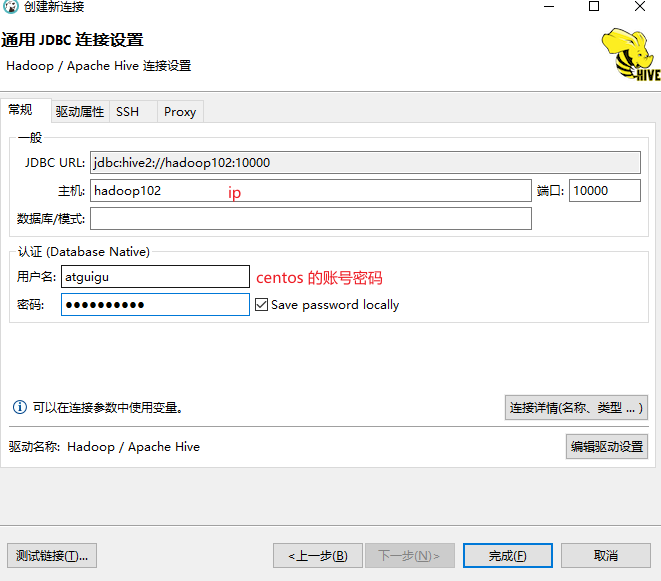Switch to the 常规 tab
The image size is (661, 581).
22,111
